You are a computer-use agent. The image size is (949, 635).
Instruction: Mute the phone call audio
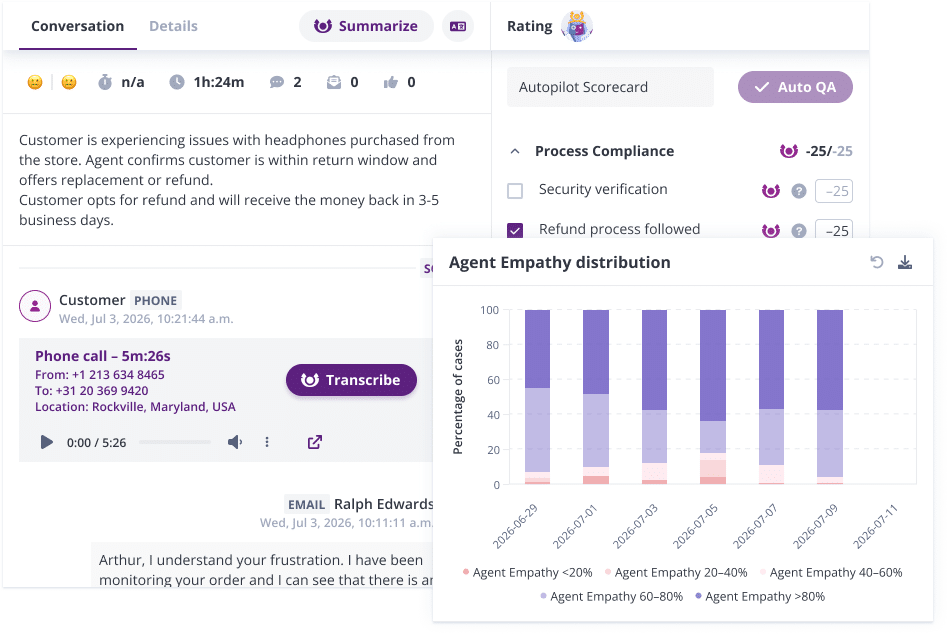[x=234, y=442]
